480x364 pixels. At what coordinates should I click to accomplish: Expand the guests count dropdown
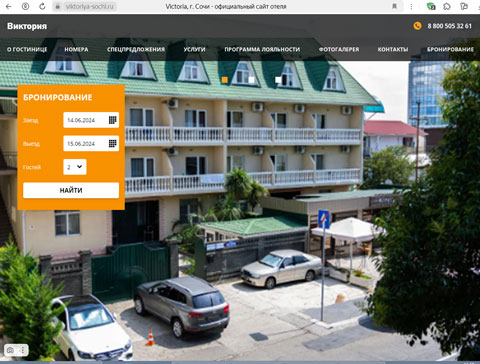(x=75, y=167)
